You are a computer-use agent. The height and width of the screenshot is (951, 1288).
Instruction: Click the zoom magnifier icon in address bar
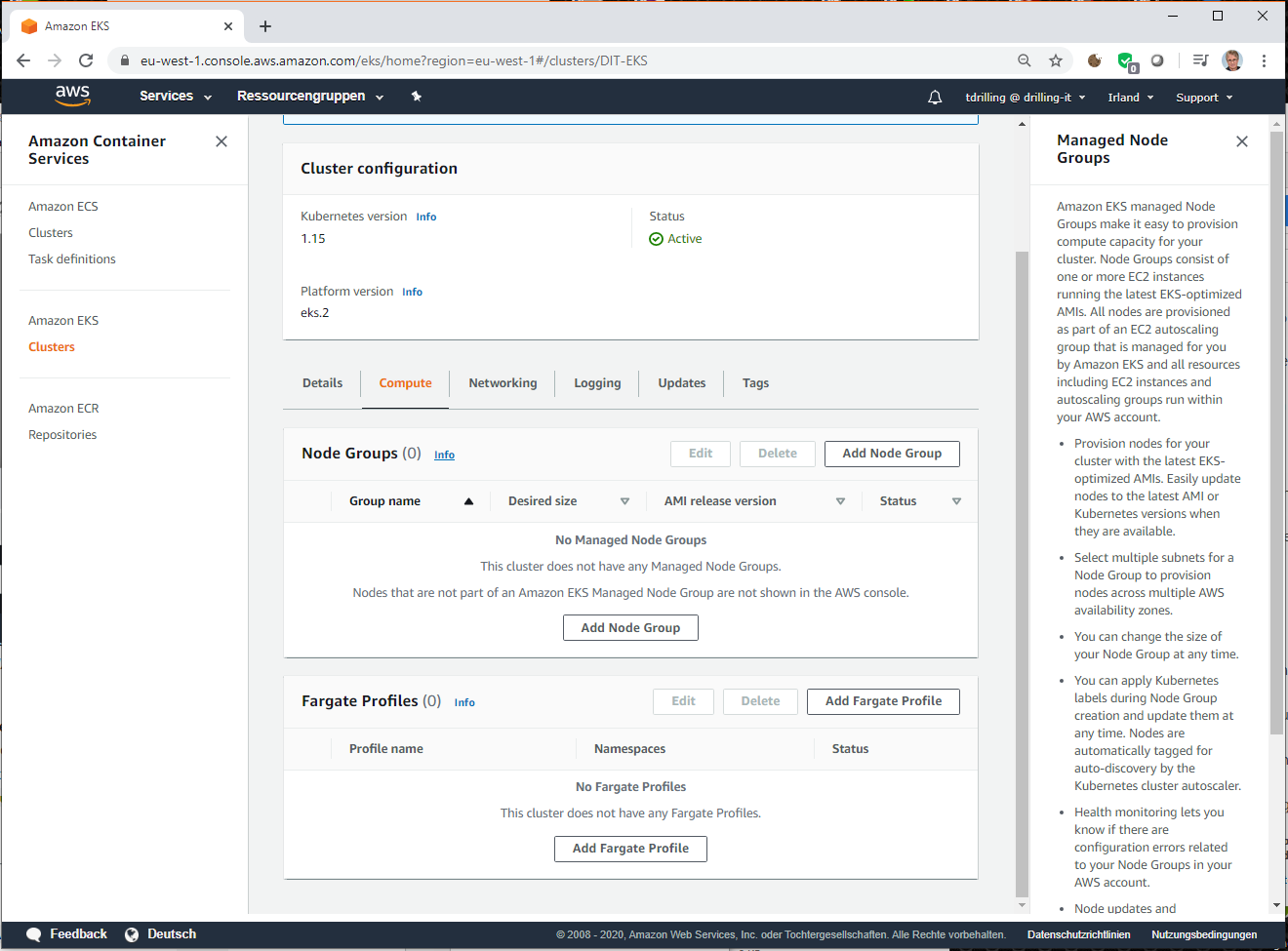tap(1025, 60)
